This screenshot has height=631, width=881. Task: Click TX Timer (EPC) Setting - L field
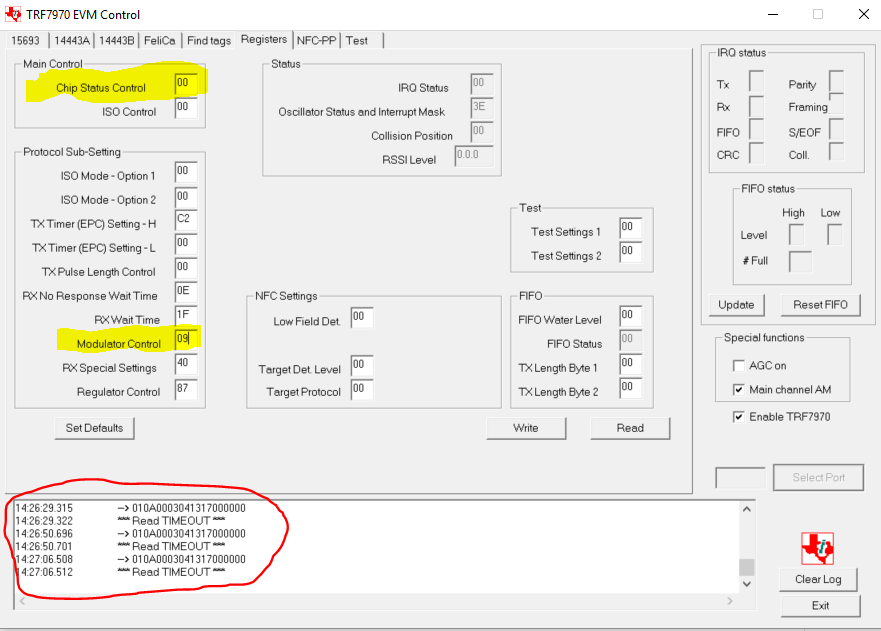point(185,243)
